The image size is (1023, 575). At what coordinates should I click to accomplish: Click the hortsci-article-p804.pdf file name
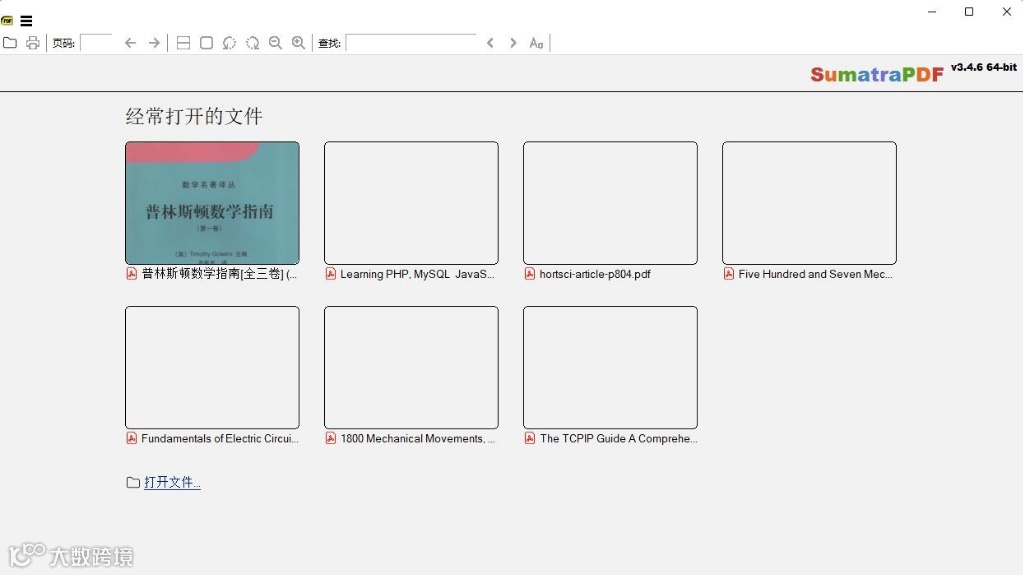coord(595,274)
